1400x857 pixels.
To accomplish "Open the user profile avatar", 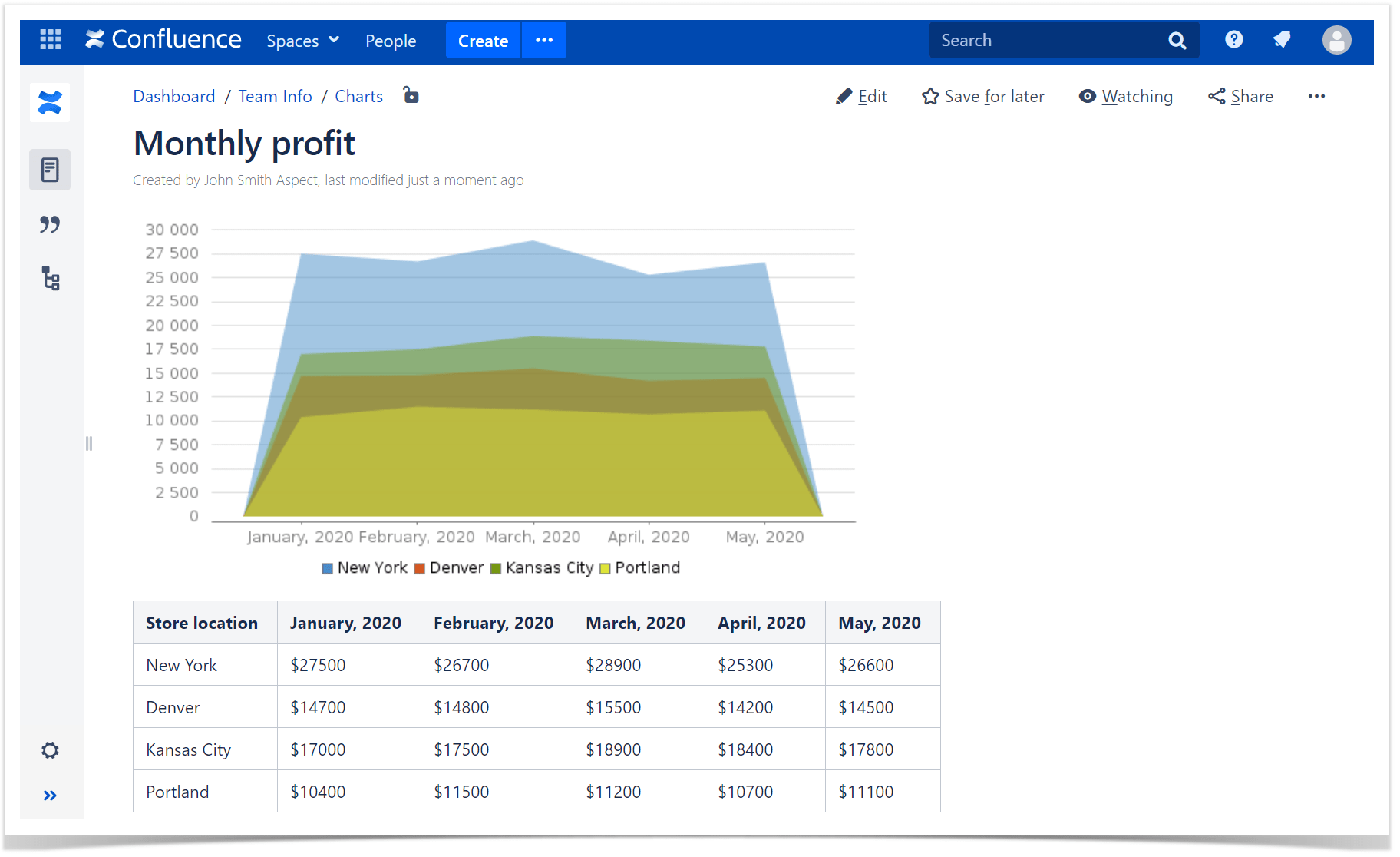I will (x=1336, y=40).
